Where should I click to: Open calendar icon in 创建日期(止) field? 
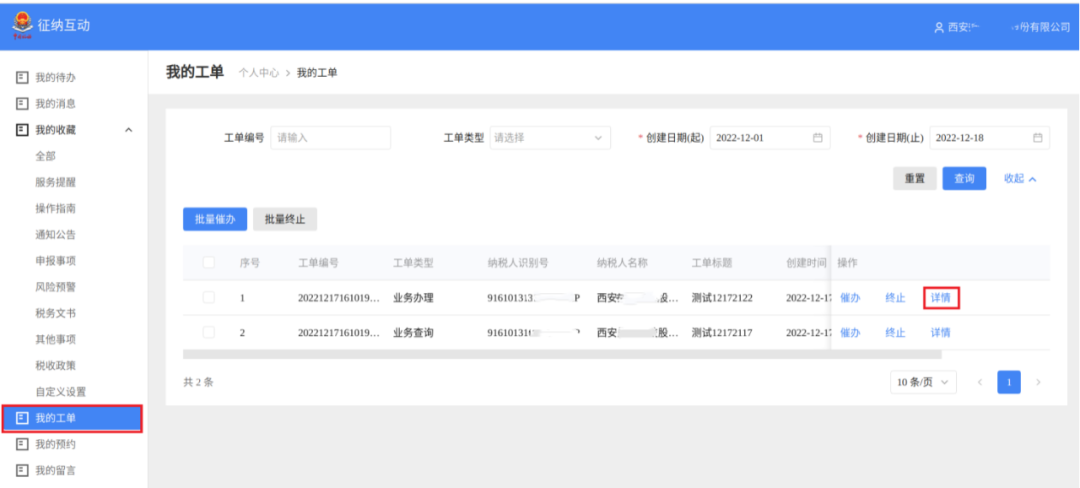[x=1037, y=138]
